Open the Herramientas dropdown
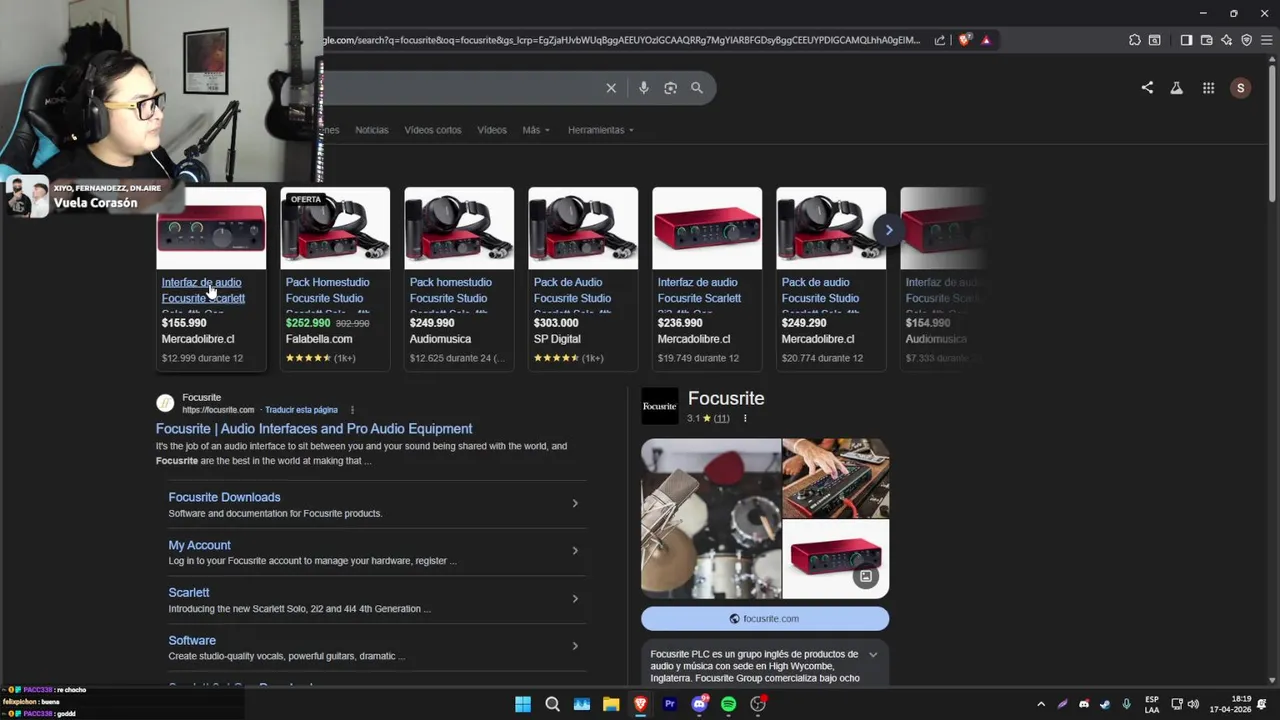The height and width of the screenshot is (720, 1280). [x=601, y=130]
